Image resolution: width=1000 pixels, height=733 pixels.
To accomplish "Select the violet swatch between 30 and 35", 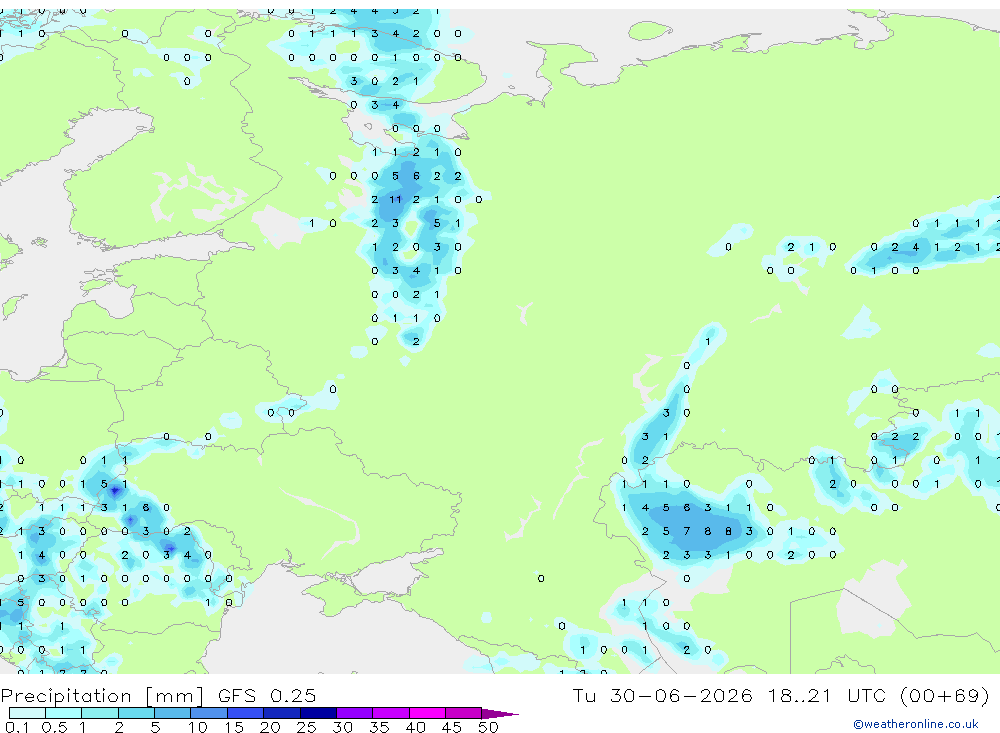I will (355, 713).
